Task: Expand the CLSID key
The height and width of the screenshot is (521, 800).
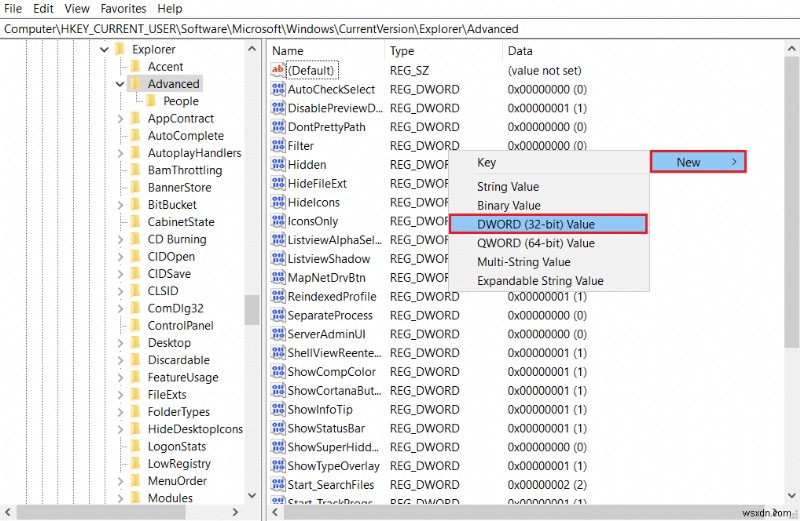Action: [x=120, y=291]
